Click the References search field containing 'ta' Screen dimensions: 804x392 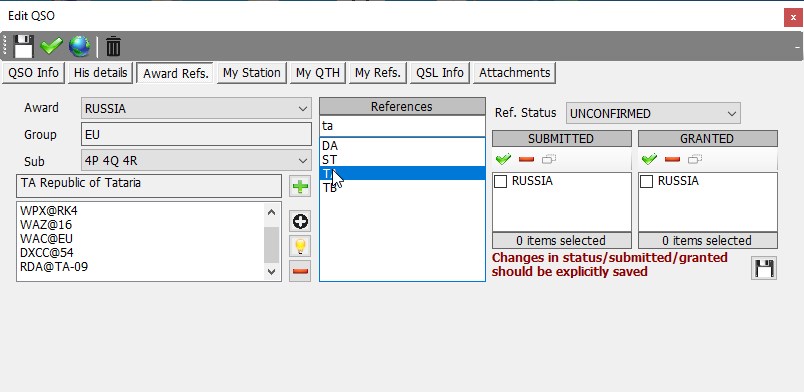point(402,126)
